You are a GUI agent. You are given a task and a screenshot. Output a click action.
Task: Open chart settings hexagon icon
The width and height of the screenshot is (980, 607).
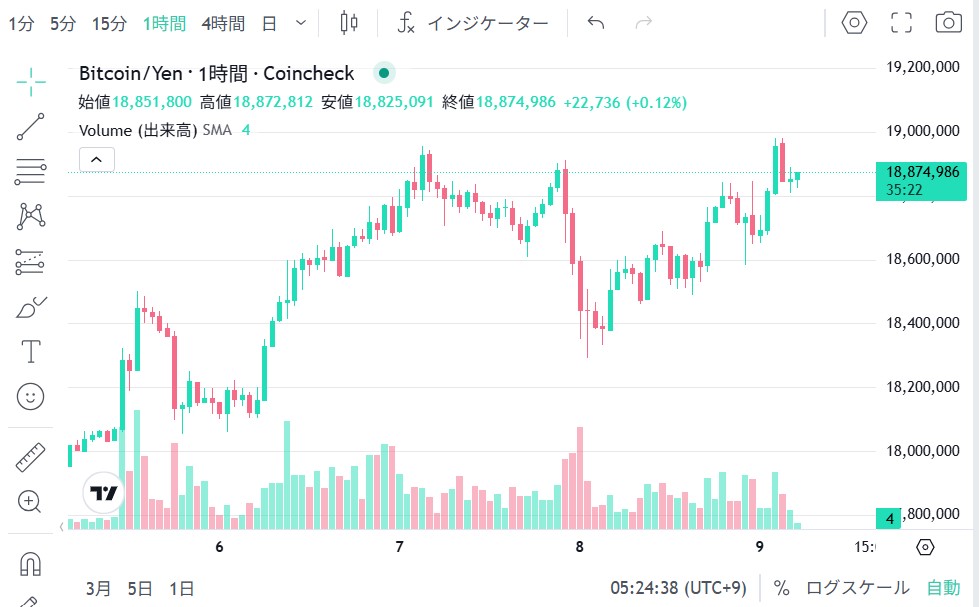tap(853, 23)
